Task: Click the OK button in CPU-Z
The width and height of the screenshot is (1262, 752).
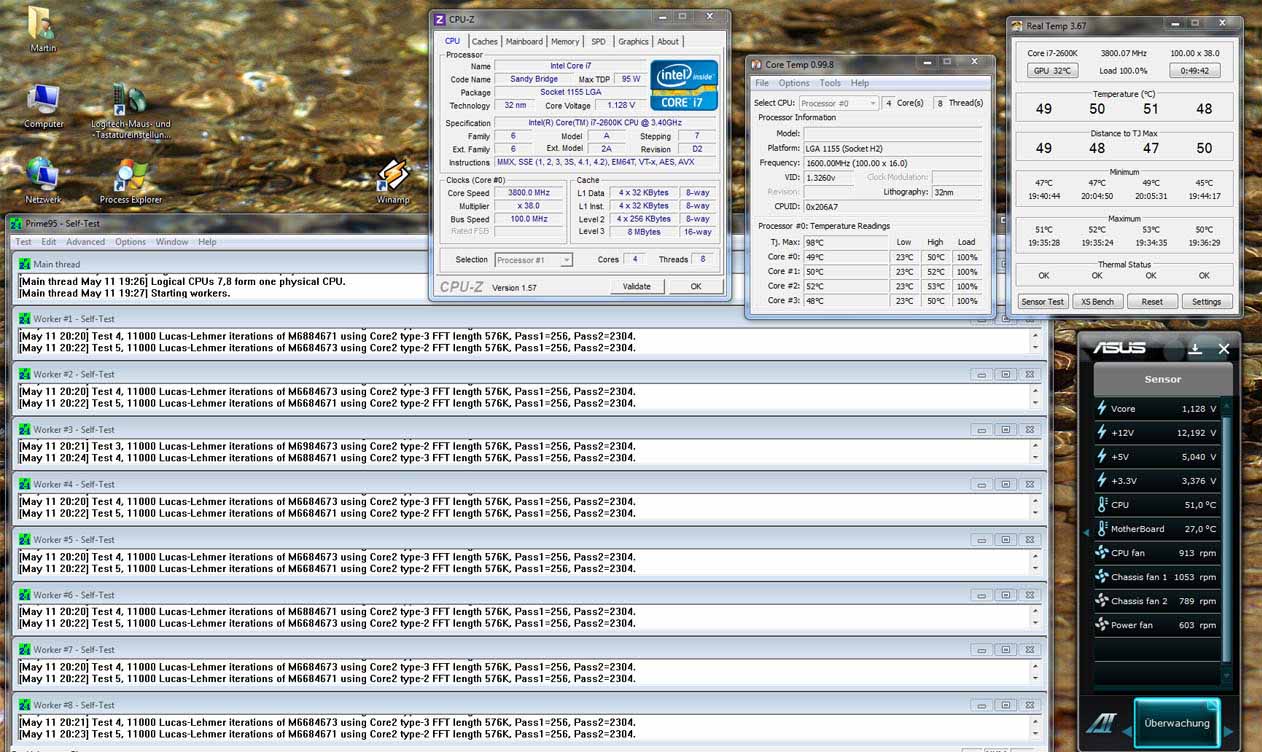Action: (696, 286)
